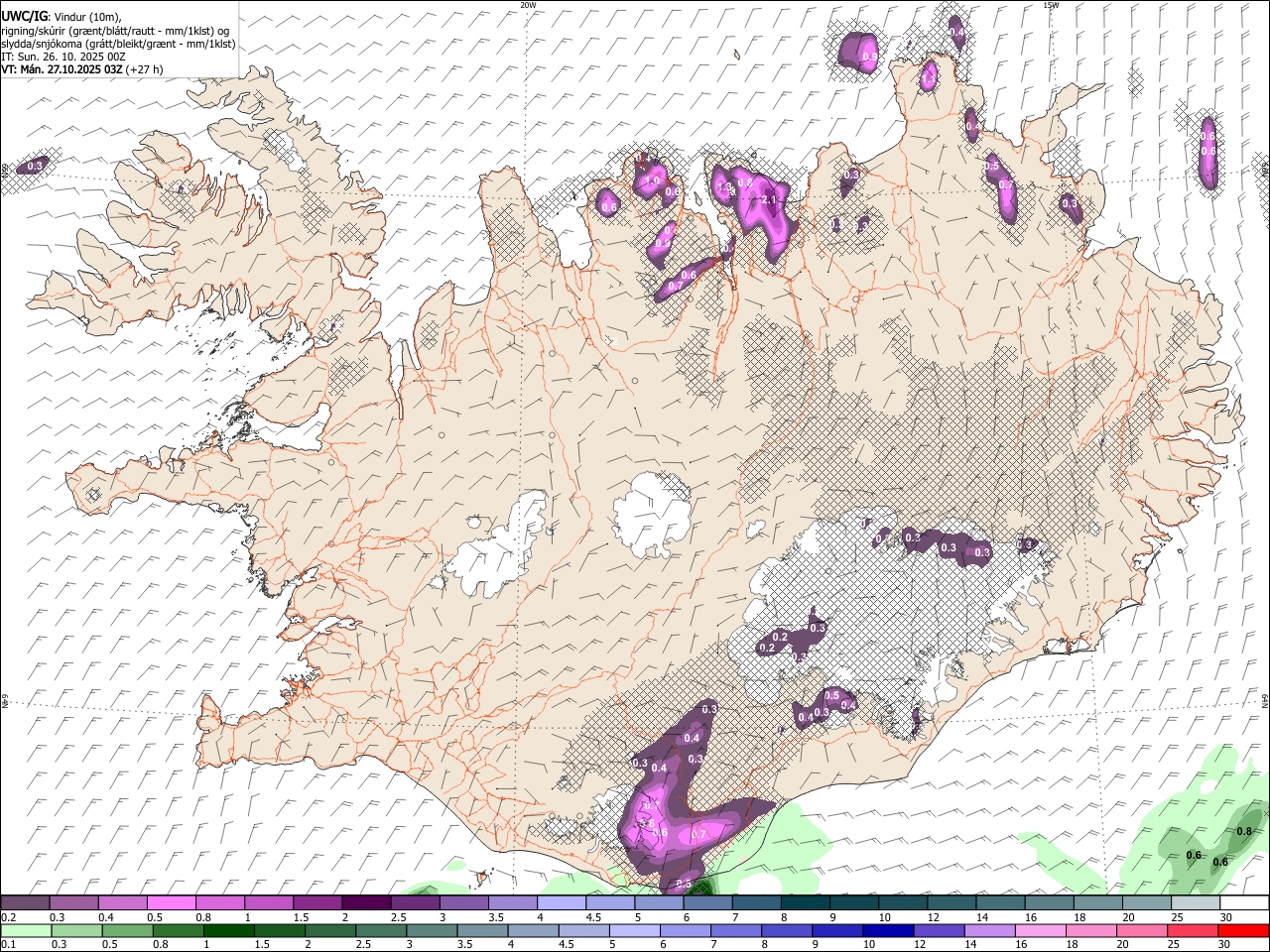Pick the darkest green rain swatch labeled 1
This screenshot has width=1270, height=952.
[228, 931]
